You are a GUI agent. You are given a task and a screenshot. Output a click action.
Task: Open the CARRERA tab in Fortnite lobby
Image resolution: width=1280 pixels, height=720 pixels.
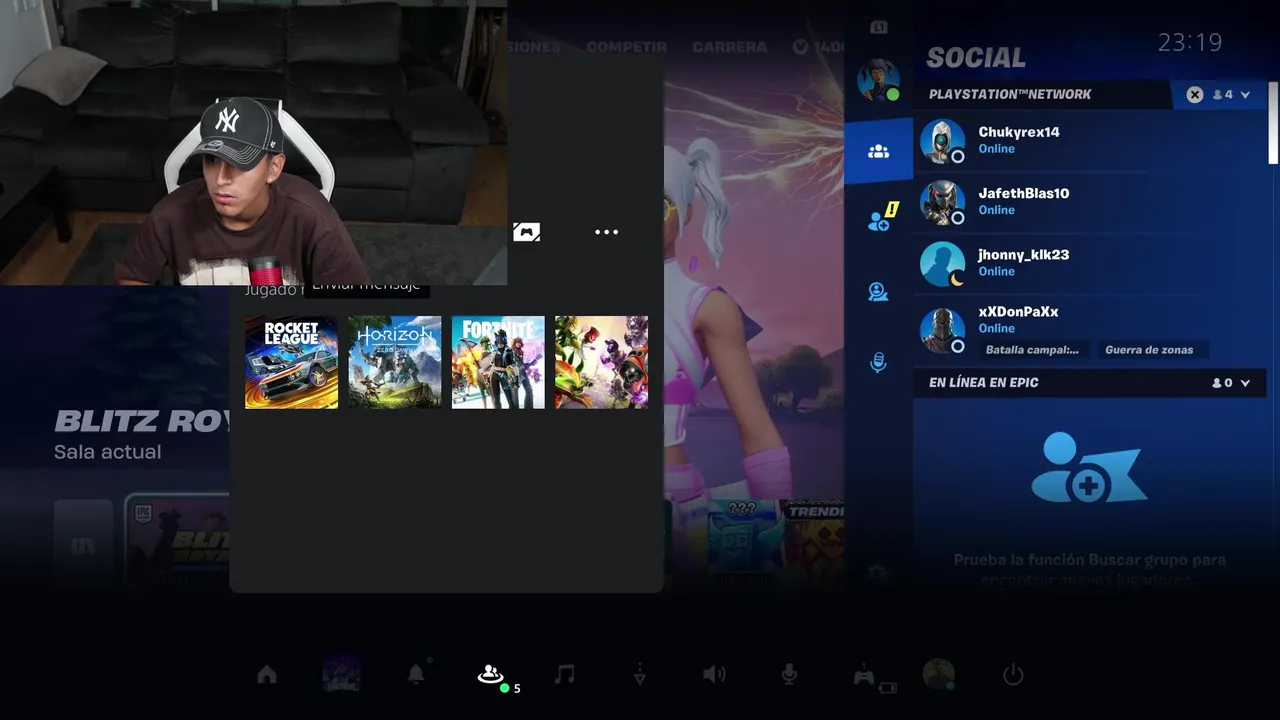click(x=729, y=47)
